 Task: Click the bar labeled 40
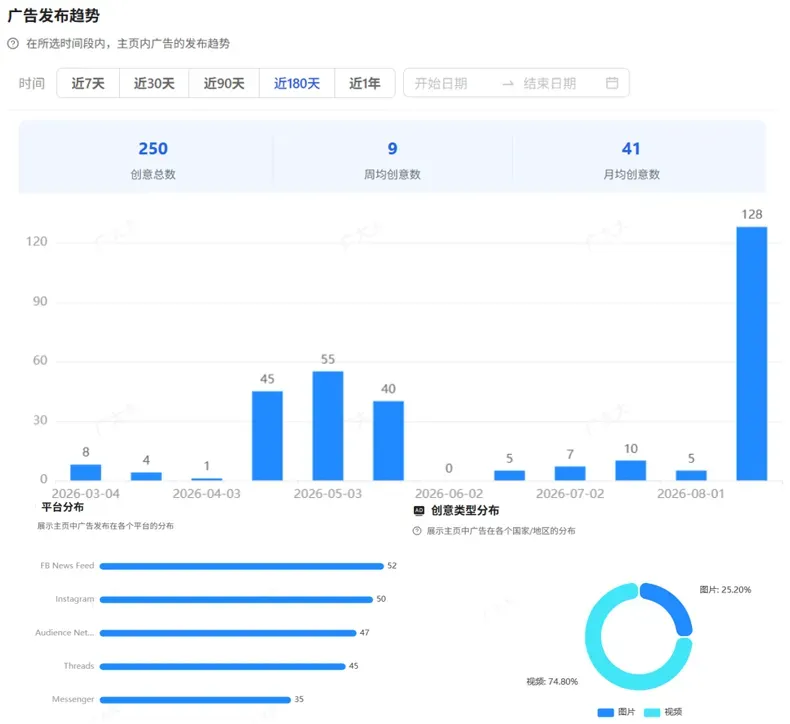[x=388, y=441]
